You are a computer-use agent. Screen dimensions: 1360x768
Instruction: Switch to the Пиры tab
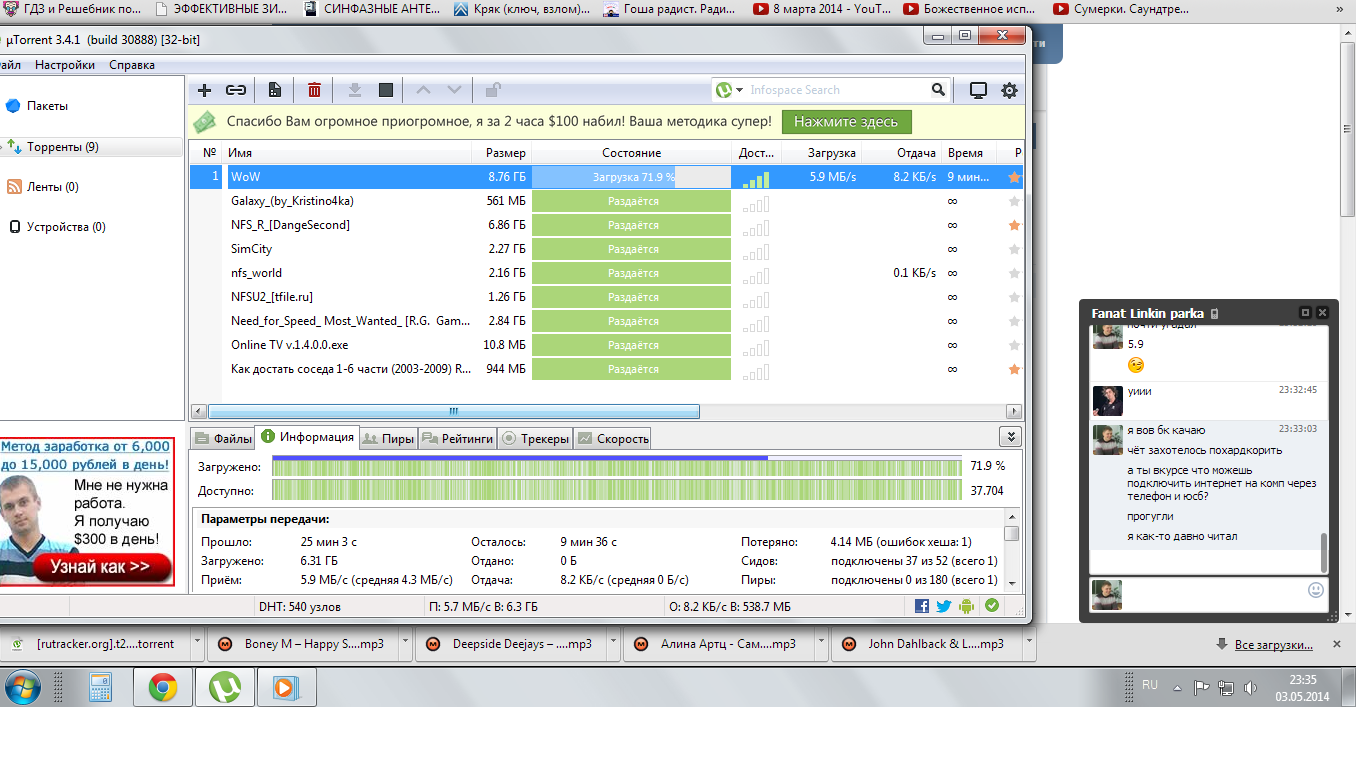point(387,438)
